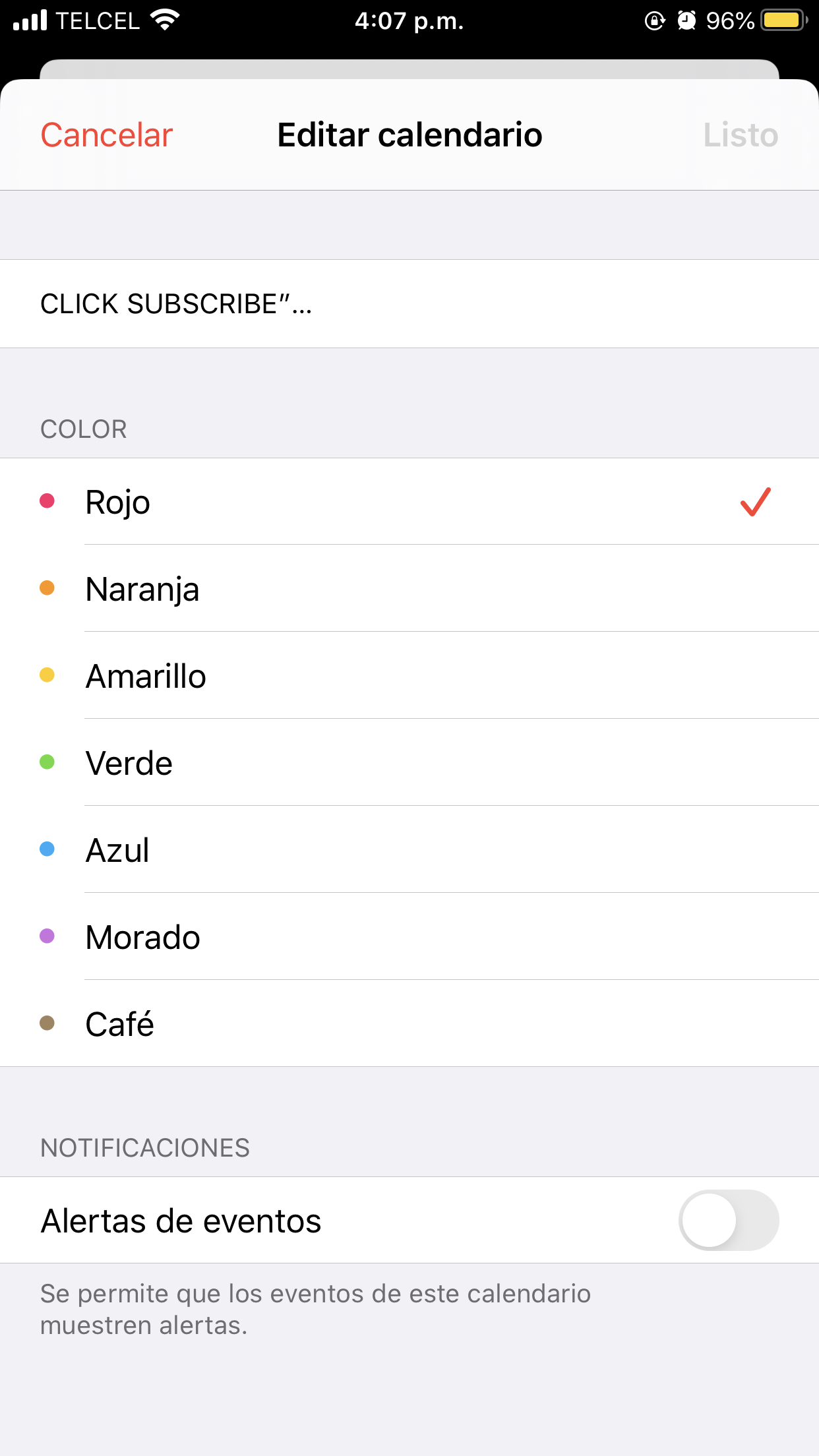
Task: Select Morado as the color
Action: [x=409, y=937]
